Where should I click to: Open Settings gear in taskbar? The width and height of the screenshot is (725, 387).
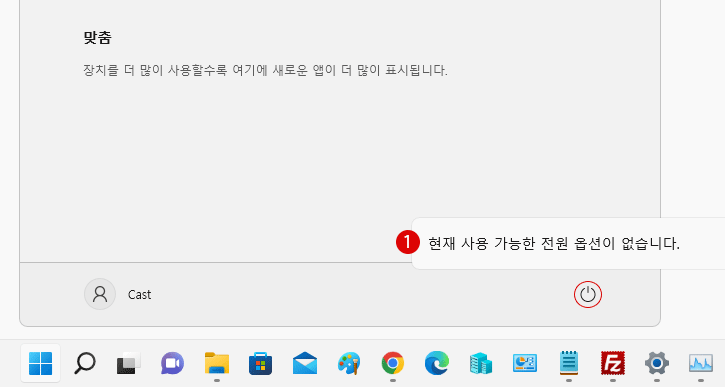click(657, 363)
